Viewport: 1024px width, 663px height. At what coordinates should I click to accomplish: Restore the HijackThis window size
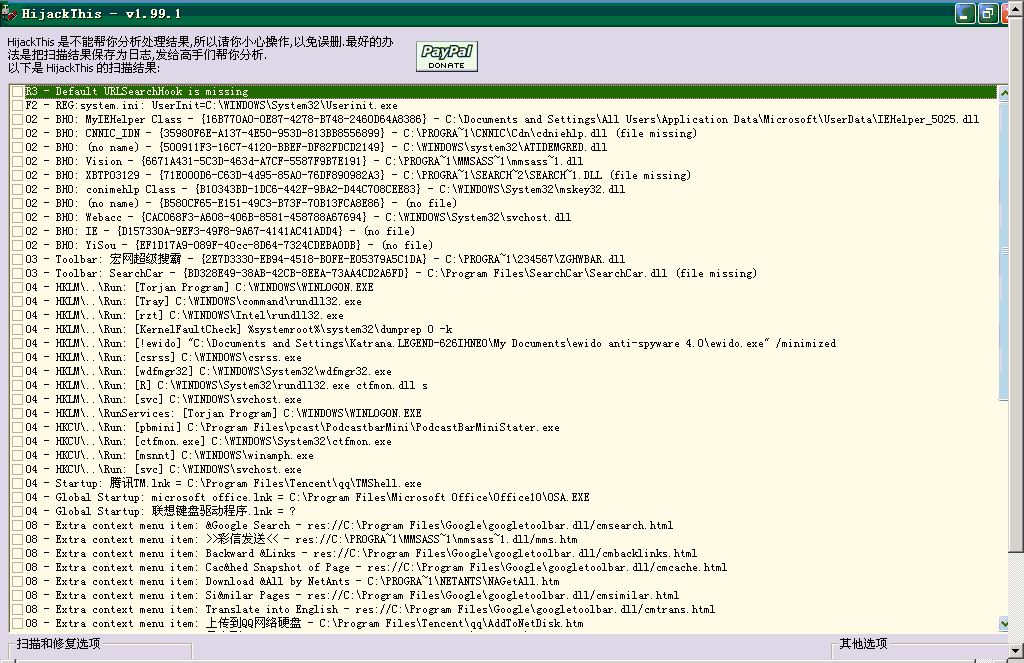(x=989, y=13)
